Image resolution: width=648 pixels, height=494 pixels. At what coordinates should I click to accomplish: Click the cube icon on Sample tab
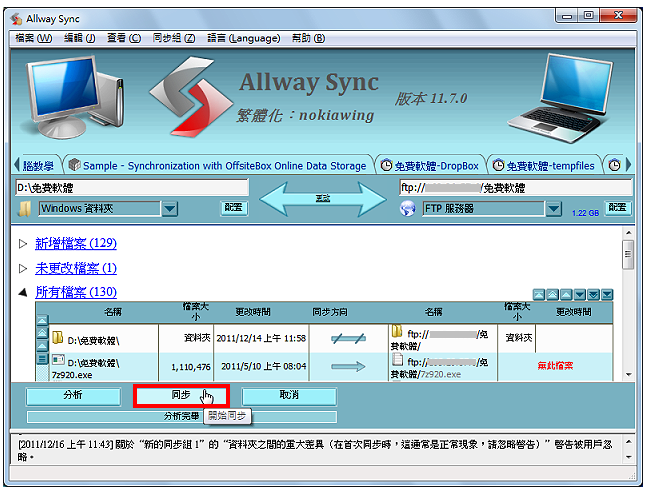tap(74, 165)
